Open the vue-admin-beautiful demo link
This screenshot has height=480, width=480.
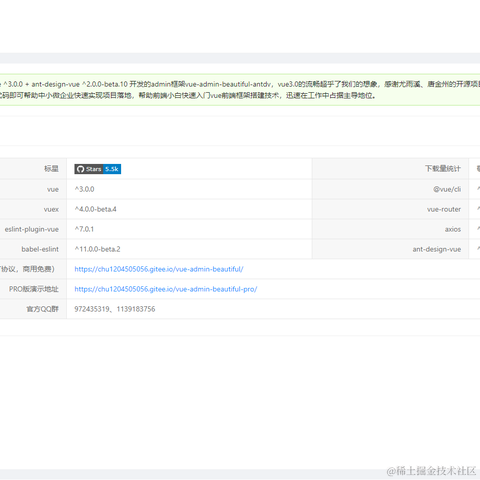click(x=159, y=269)
